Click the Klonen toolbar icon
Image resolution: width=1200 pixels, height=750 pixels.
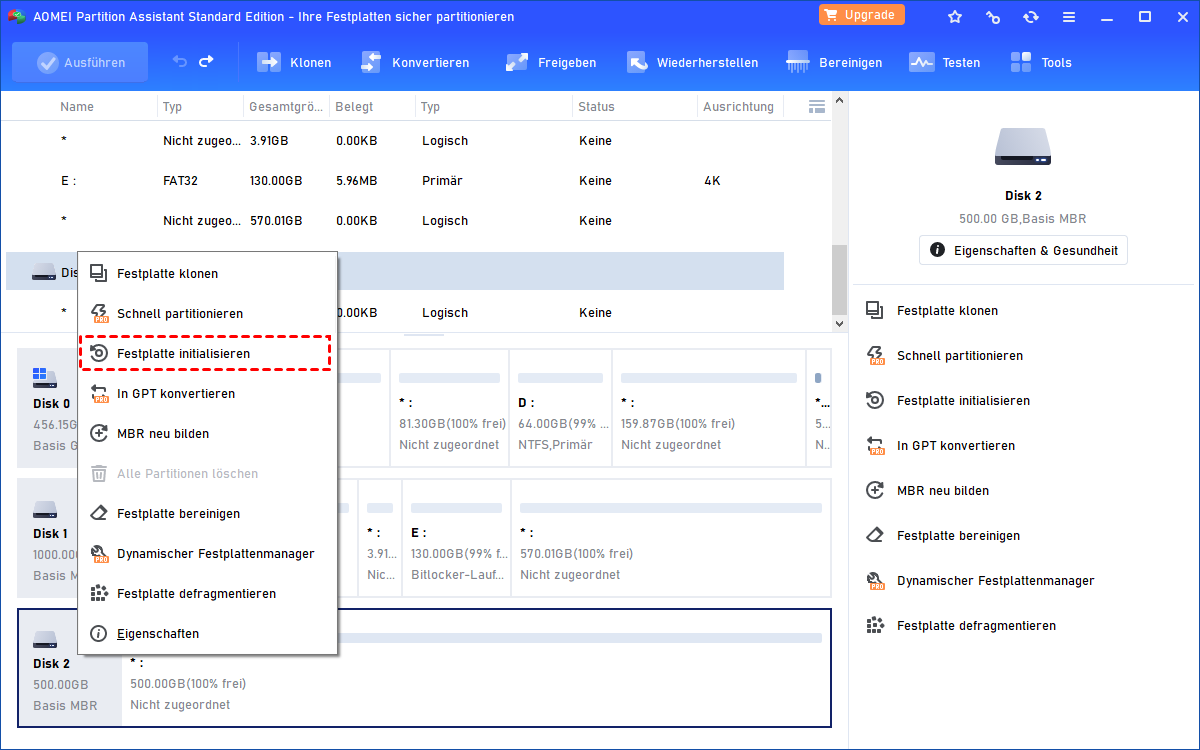click(x=294, y=62)
